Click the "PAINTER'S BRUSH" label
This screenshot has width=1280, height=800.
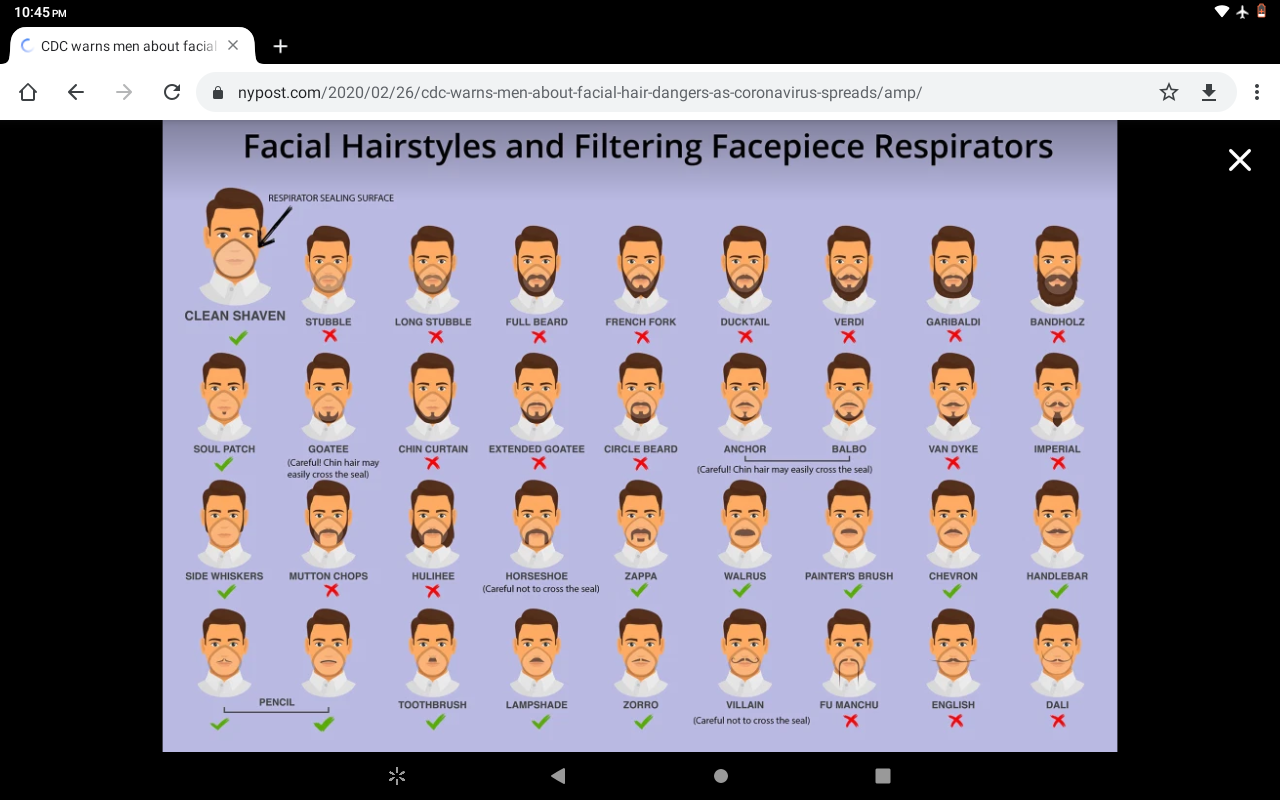point(849,576)
